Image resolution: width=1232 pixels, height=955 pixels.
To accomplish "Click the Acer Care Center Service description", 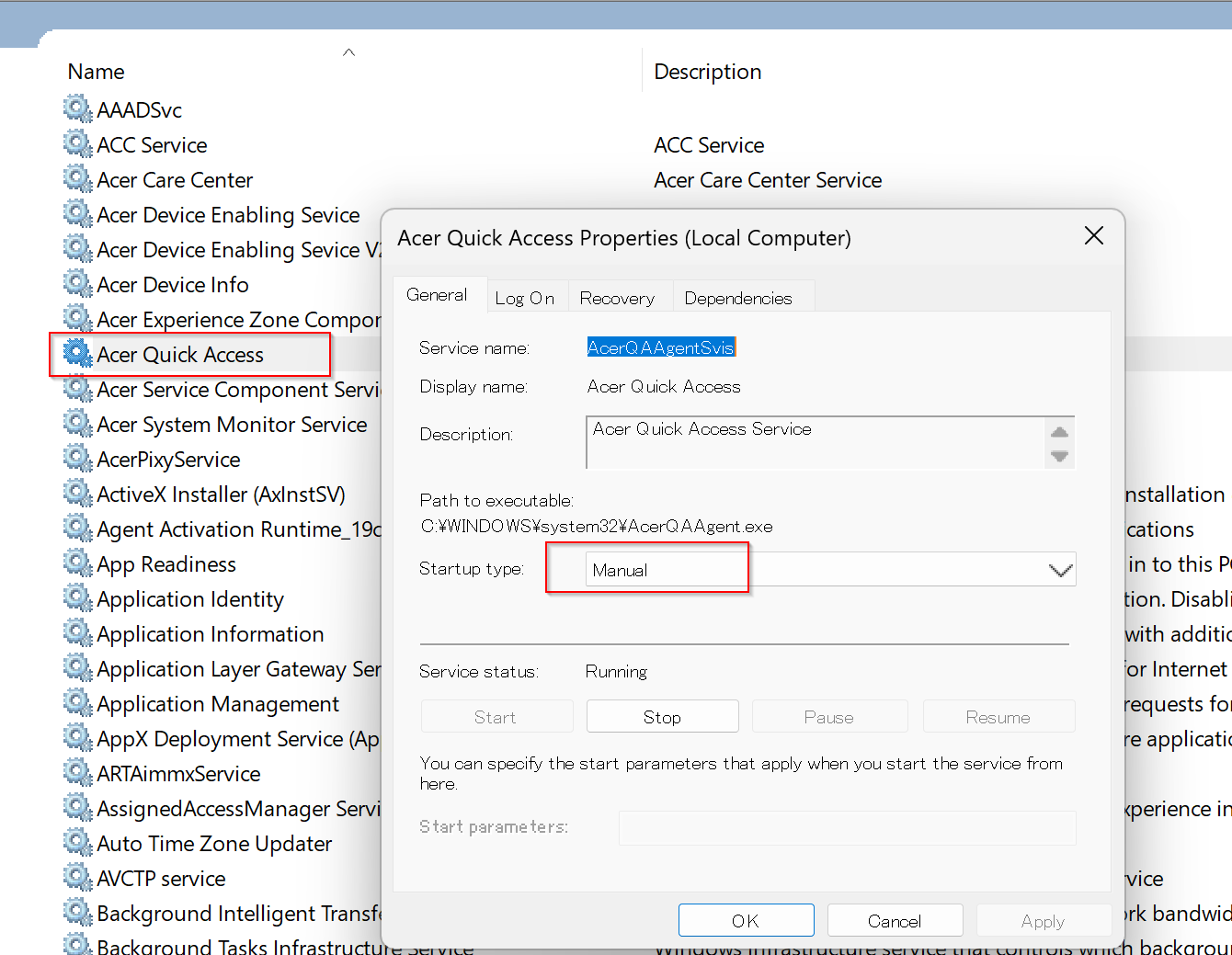I will coord(768,180).
